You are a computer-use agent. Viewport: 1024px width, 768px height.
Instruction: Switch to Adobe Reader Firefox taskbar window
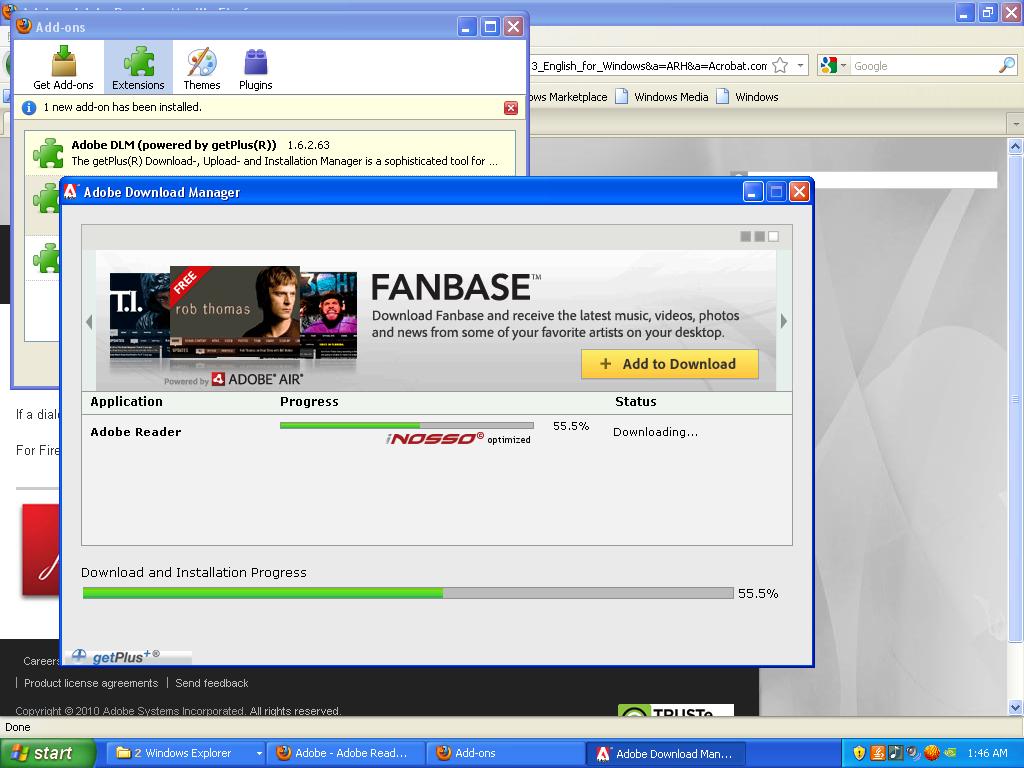click(x=347, y=753)
